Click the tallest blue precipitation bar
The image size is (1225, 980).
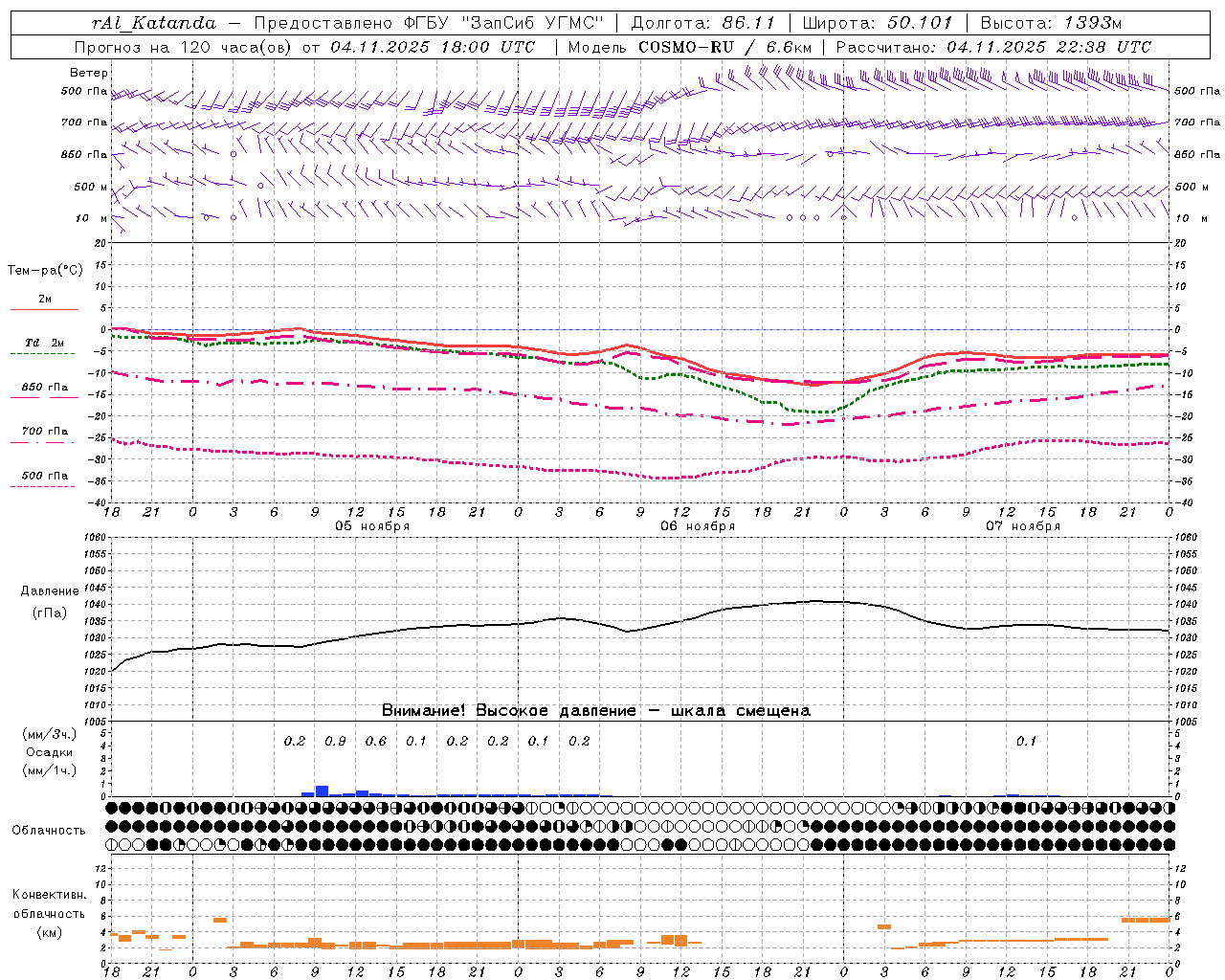point(322,791)
